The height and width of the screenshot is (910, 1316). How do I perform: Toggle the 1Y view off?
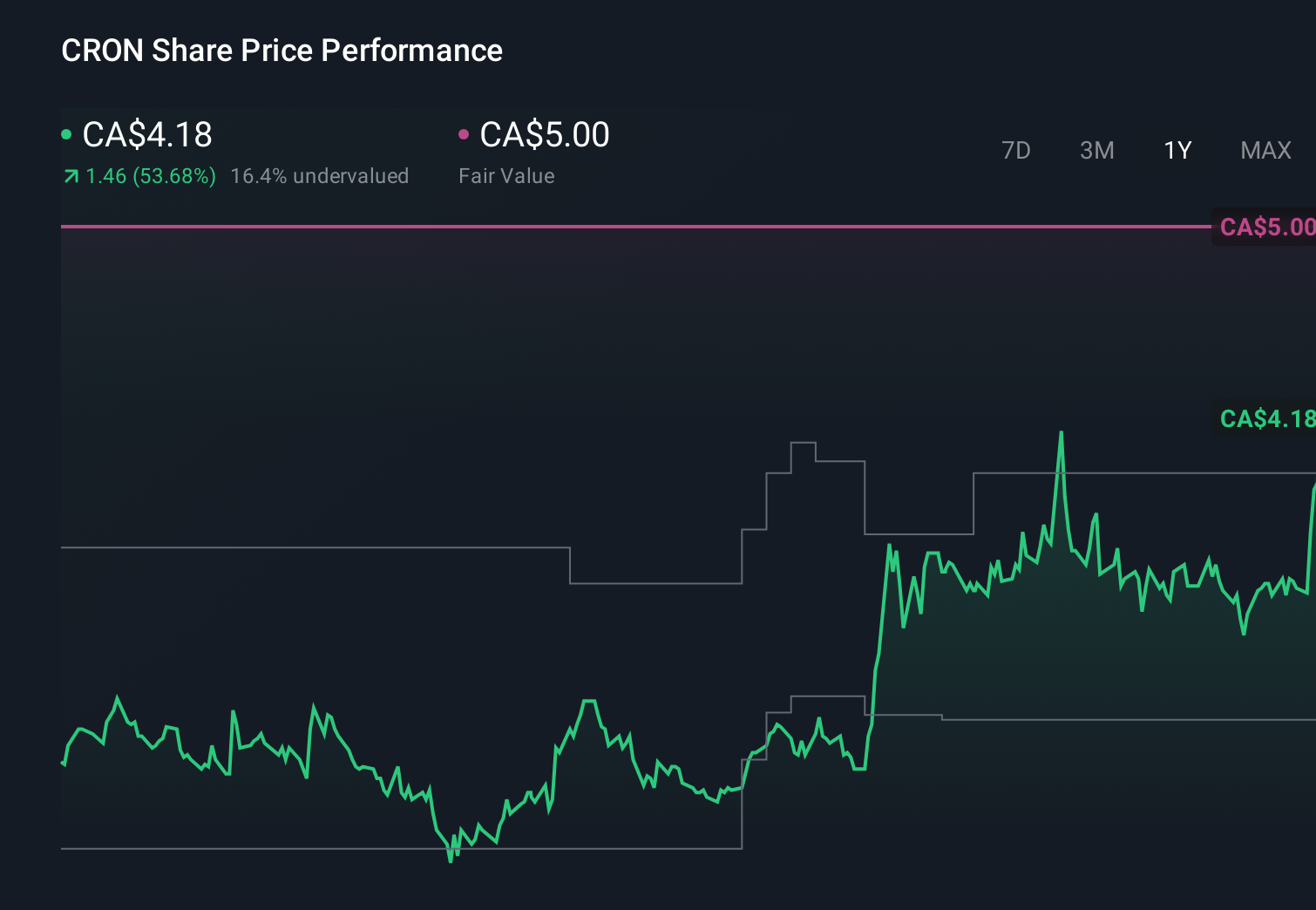[1177, 150]
